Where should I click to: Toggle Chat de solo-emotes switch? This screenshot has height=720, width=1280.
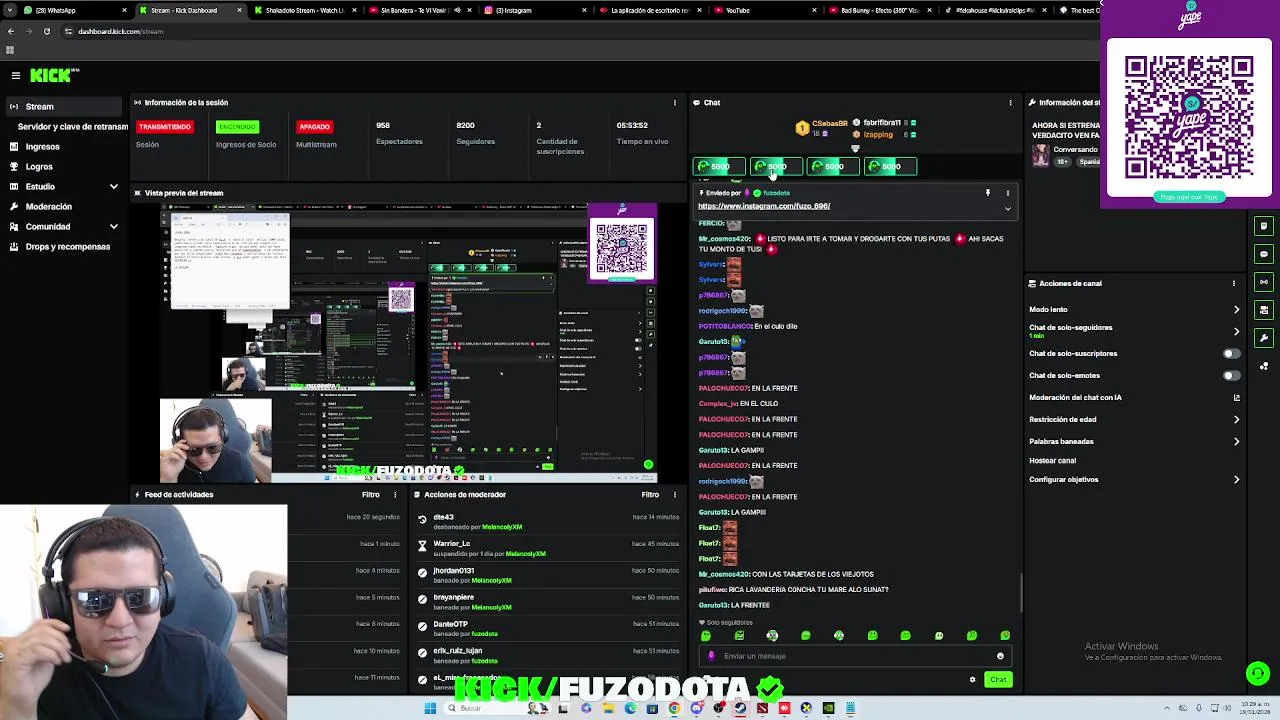click(x=1231, y=375)
